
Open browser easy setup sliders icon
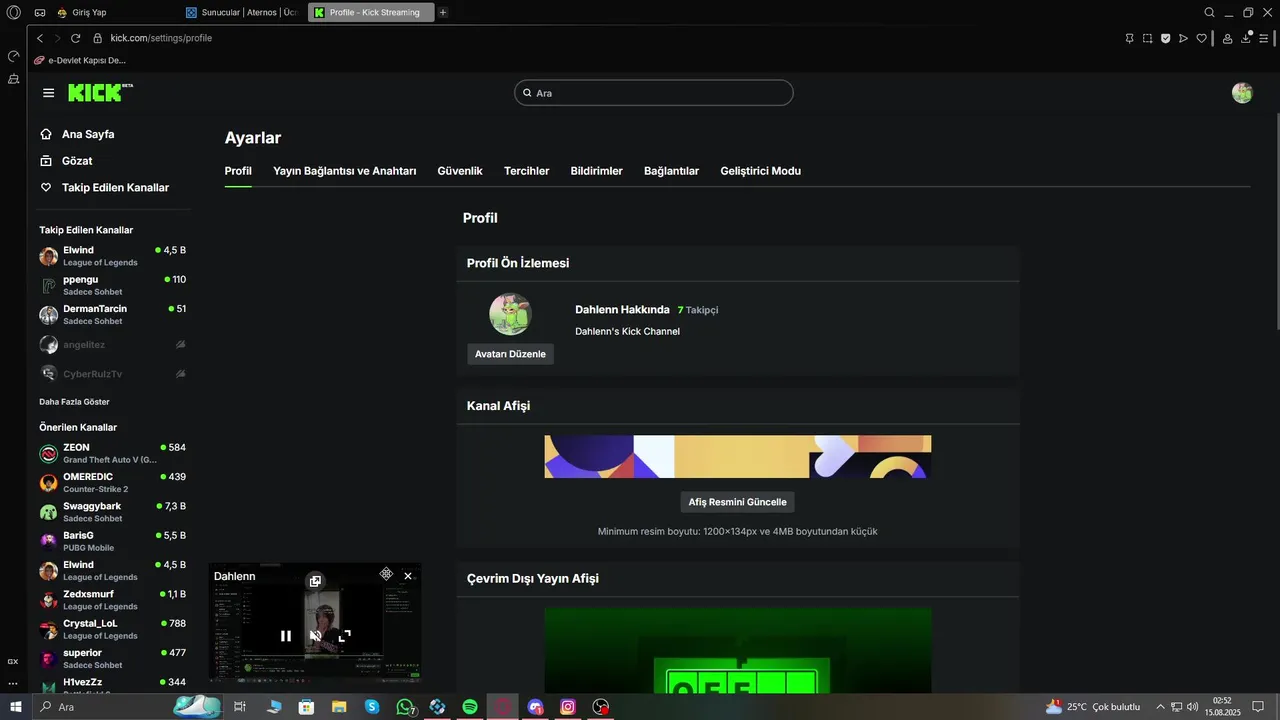click(x=1265, y=38)
